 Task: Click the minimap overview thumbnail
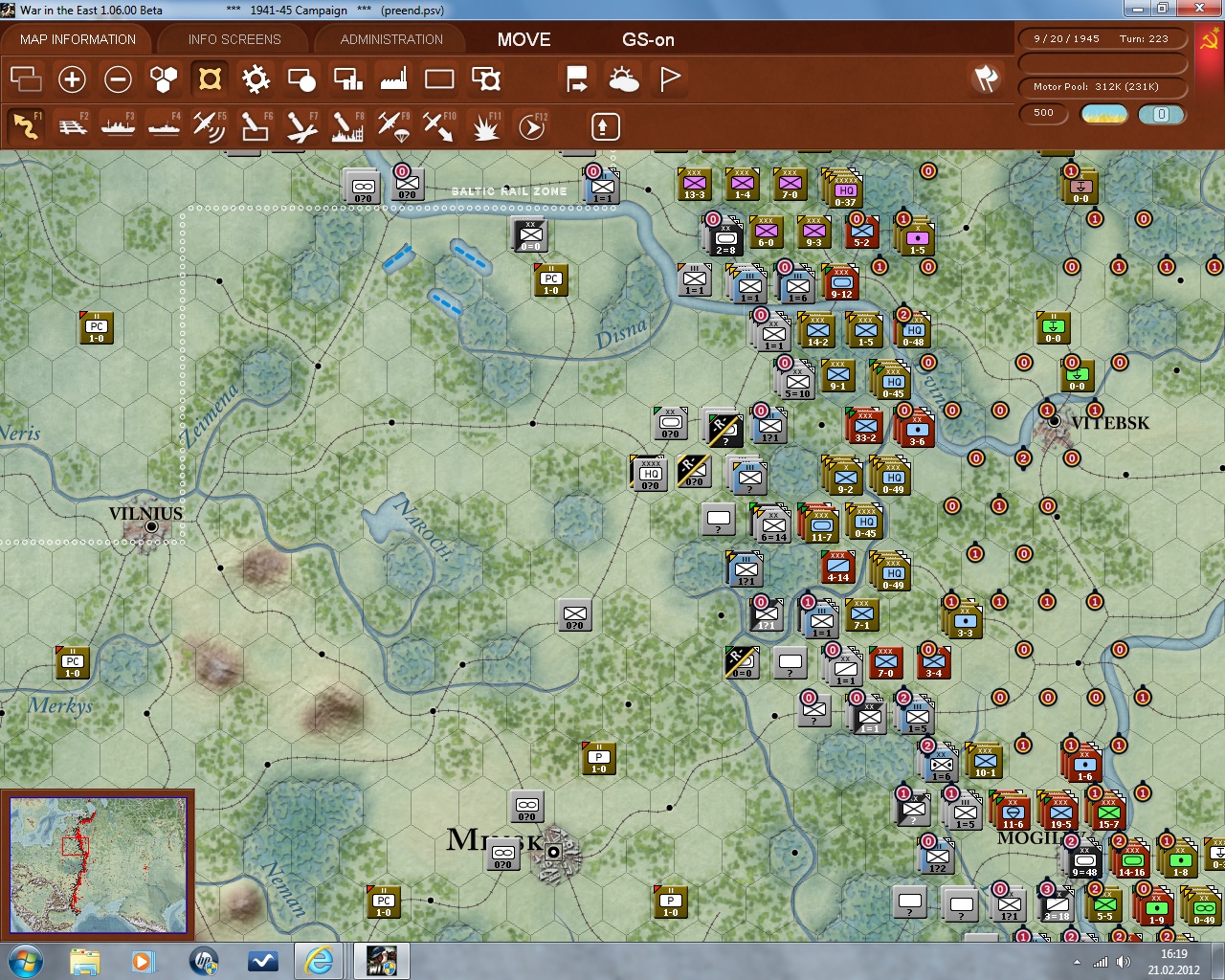[x=98, y=864]
